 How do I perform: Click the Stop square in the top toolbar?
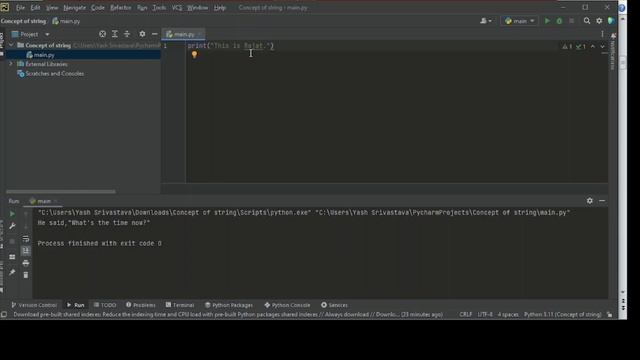pos(571,21)
